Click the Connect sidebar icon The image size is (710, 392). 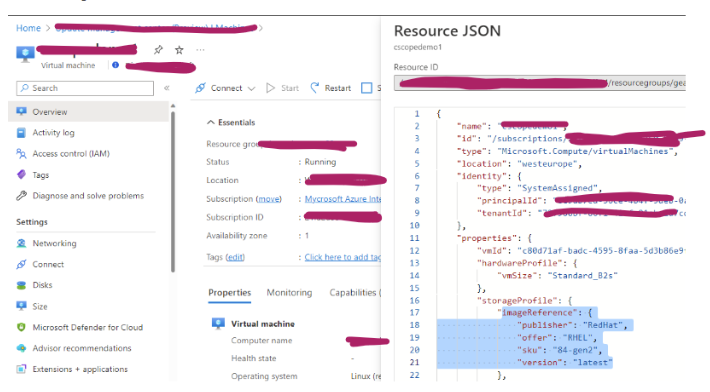pyautogui.click(x=21, y=264)
